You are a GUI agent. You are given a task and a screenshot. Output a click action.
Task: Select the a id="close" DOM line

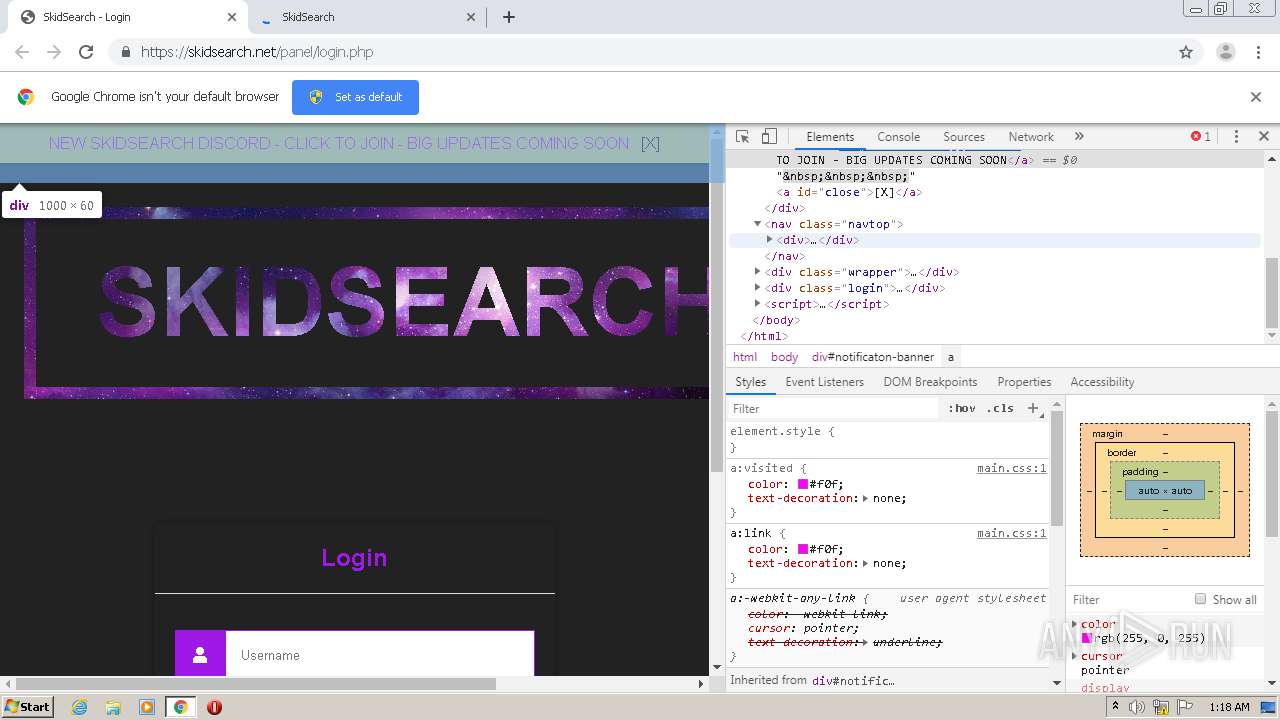pyautogui.click(x=849, y=192)
